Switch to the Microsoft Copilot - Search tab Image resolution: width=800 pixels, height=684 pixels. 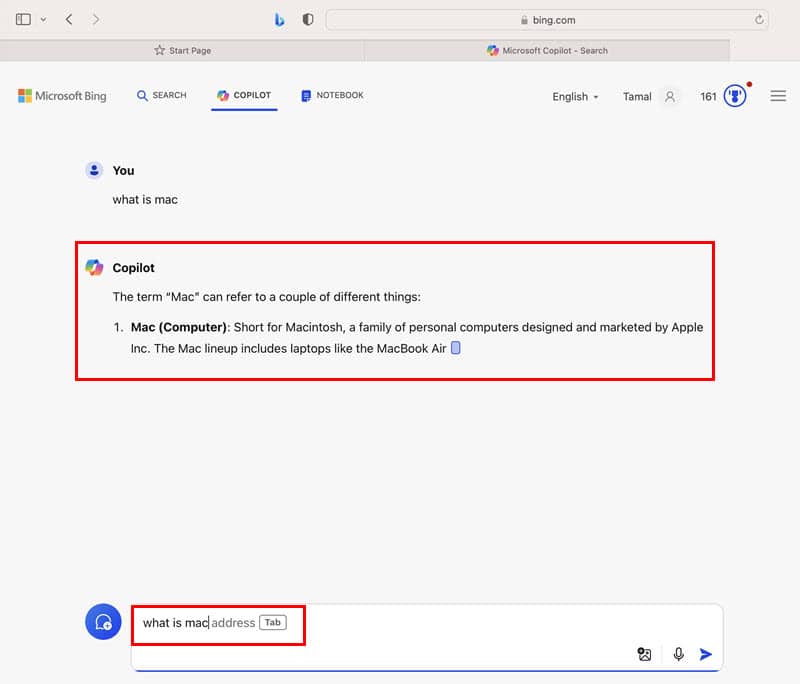pos(547,50)
